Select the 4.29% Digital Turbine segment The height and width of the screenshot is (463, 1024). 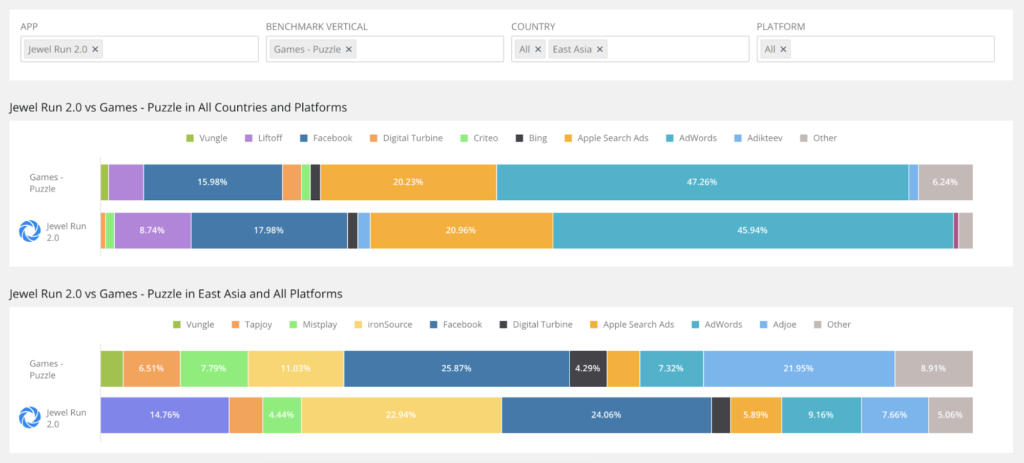(x=588, y=368)
